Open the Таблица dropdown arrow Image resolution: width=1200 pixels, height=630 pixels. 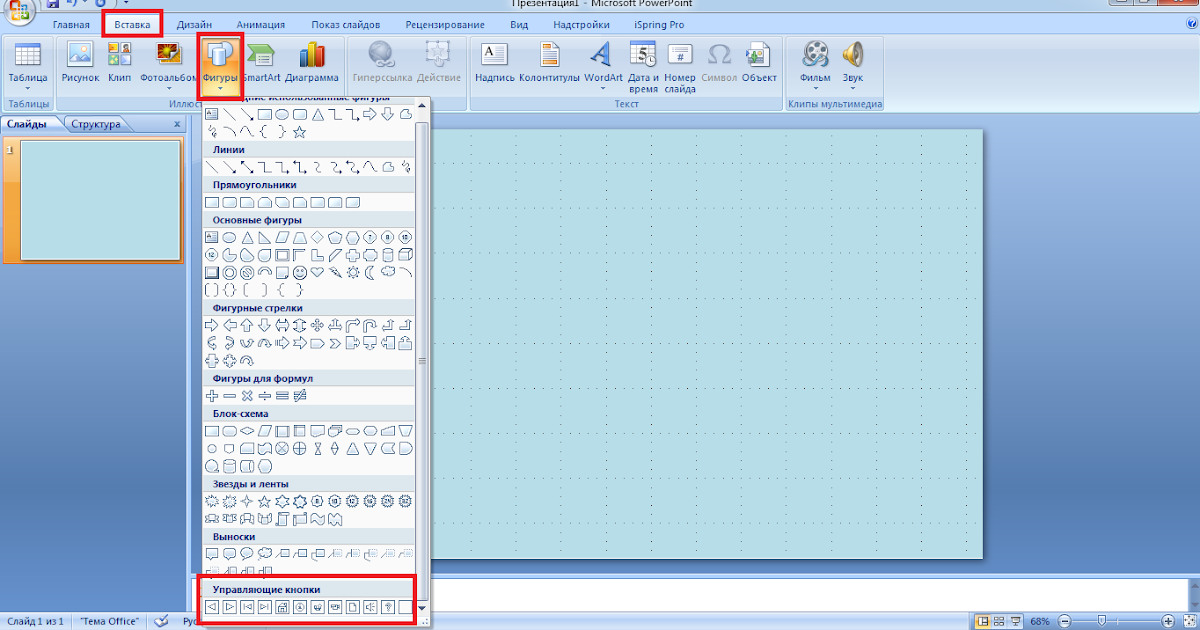pyautogui.click(x=28, y=89)
